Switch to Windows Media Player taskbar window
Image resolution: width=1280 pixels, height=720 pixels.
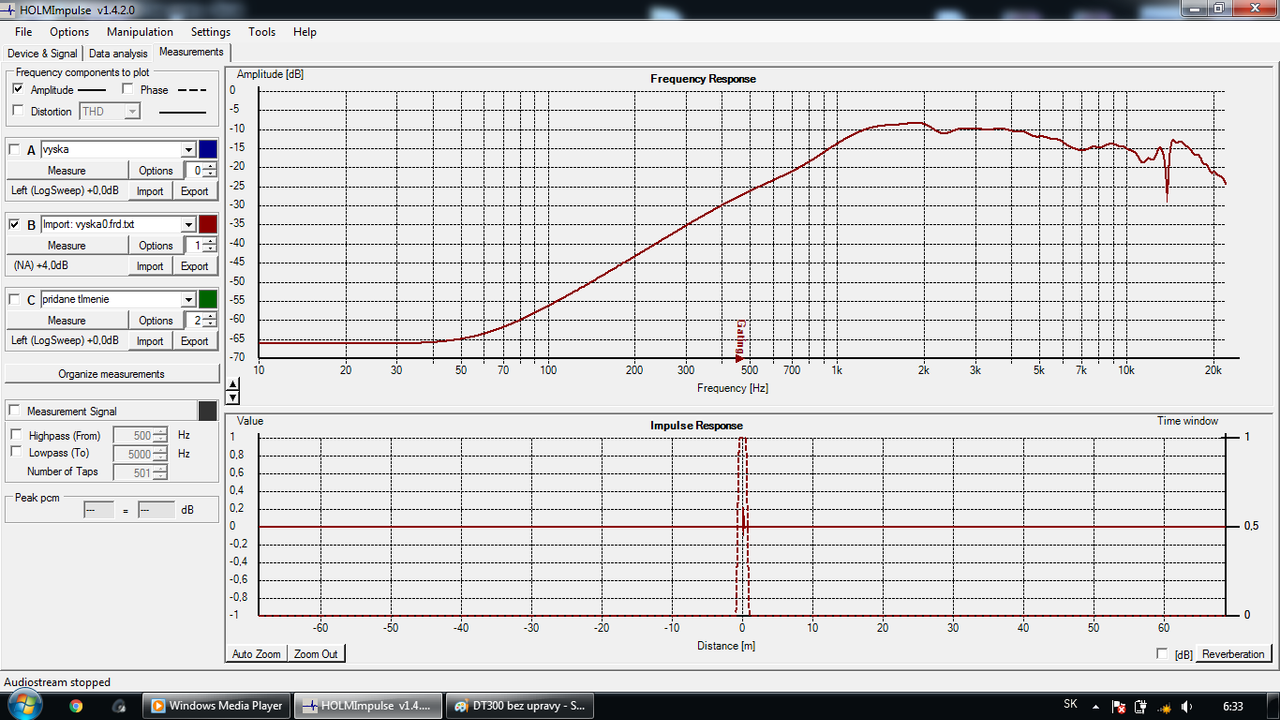217,706
